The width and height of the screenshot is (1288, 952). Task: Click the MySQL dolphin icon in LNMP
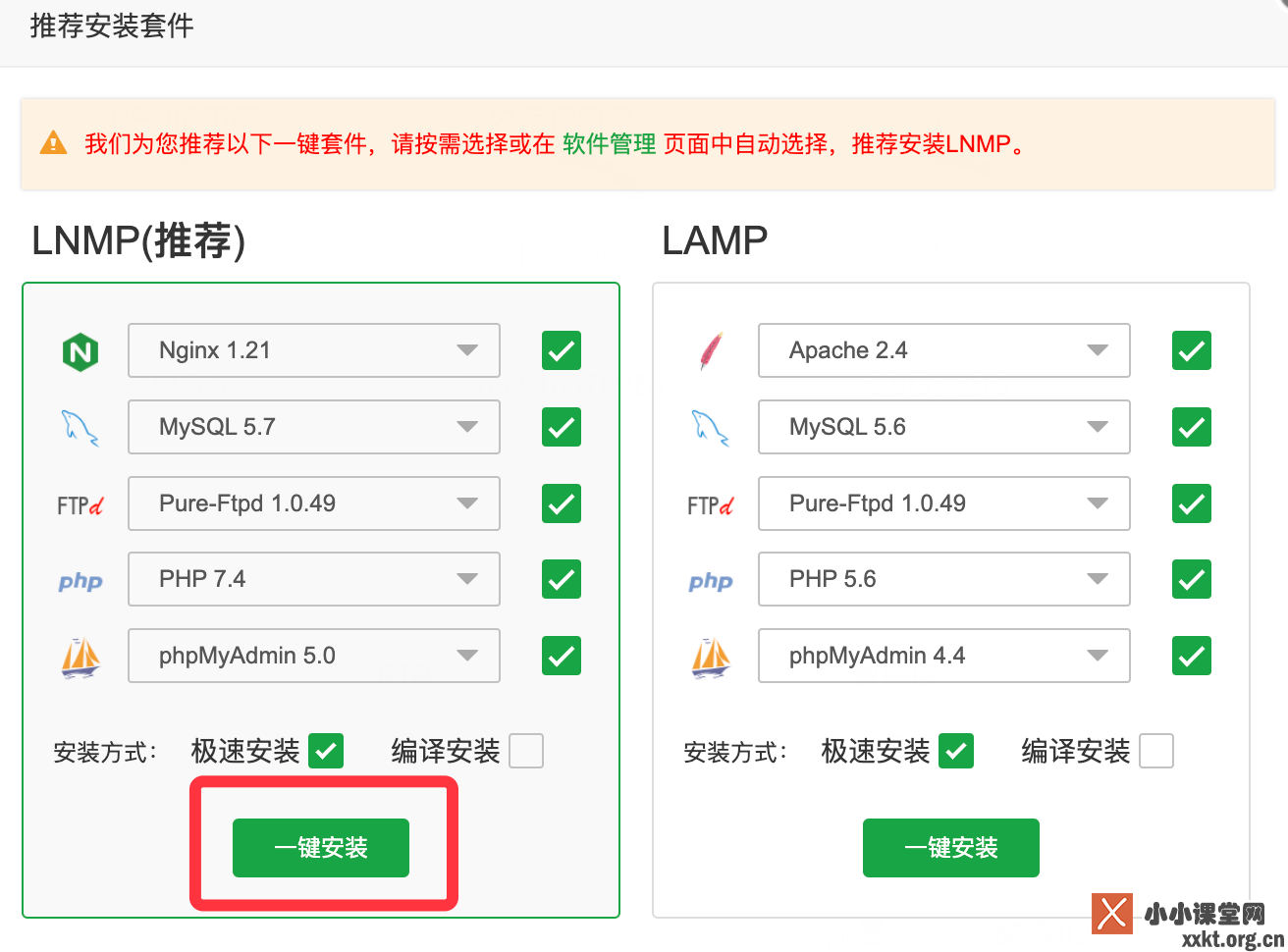80,428
